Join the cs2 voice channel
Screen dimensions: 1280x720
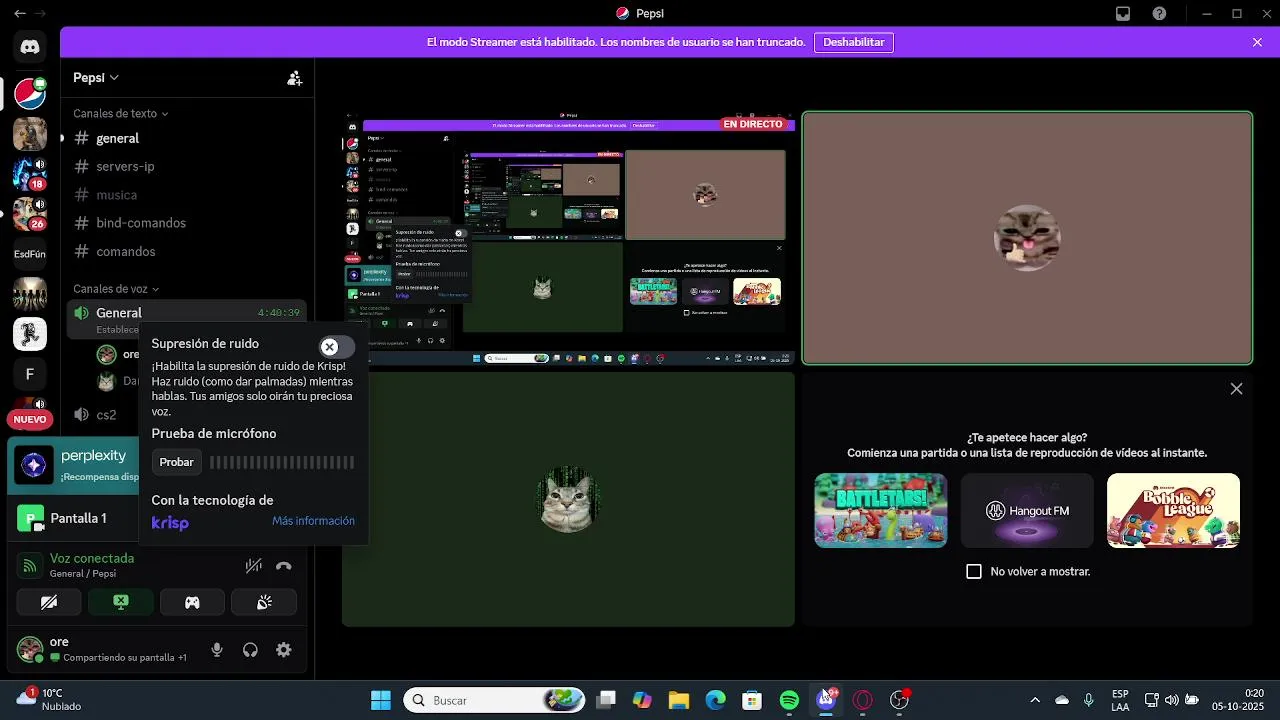pos(104,415)
